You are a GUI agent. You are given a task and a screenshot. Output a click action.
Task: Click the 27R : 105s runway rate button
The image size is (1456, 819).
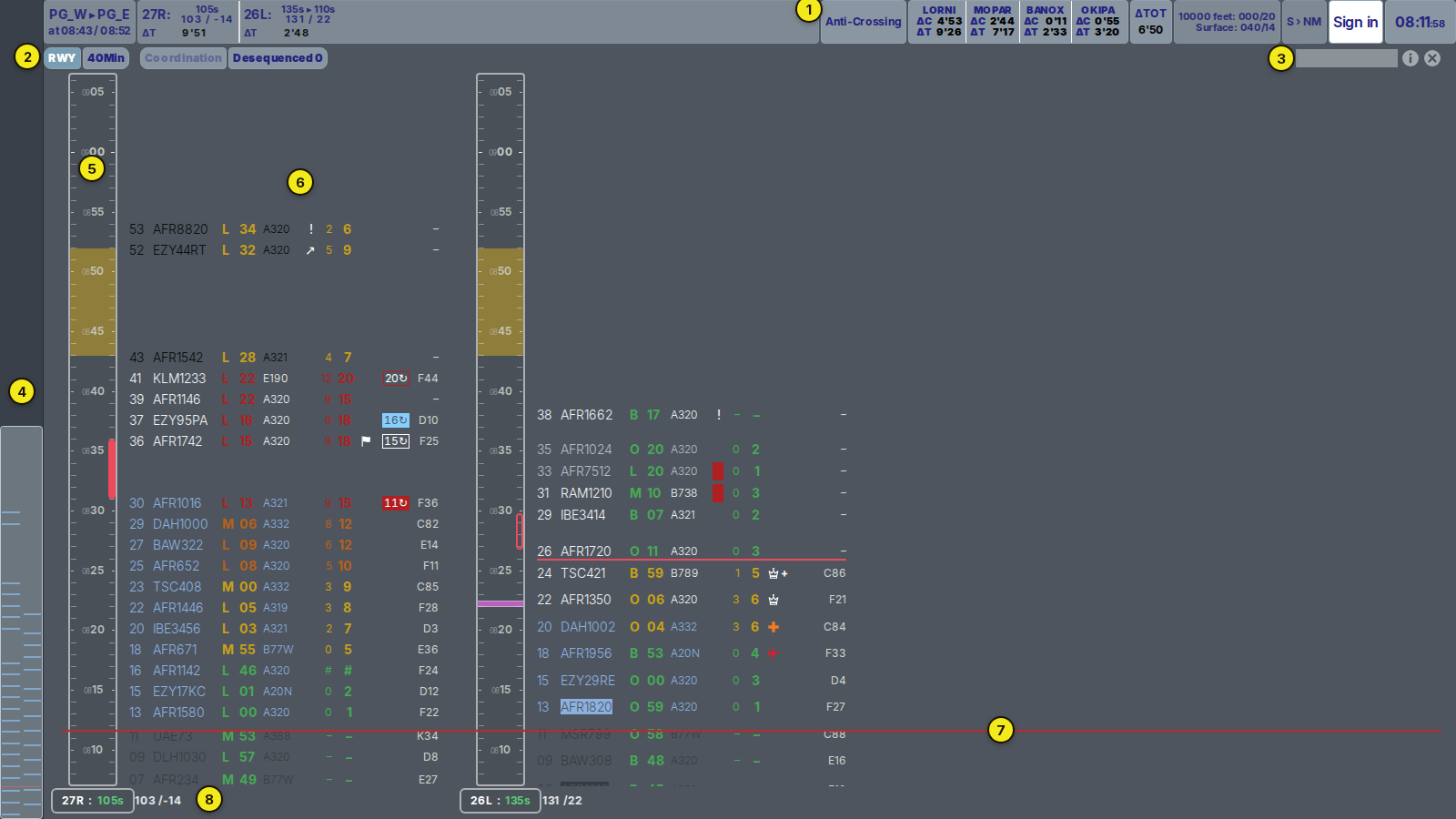click(x=92, y=801)
